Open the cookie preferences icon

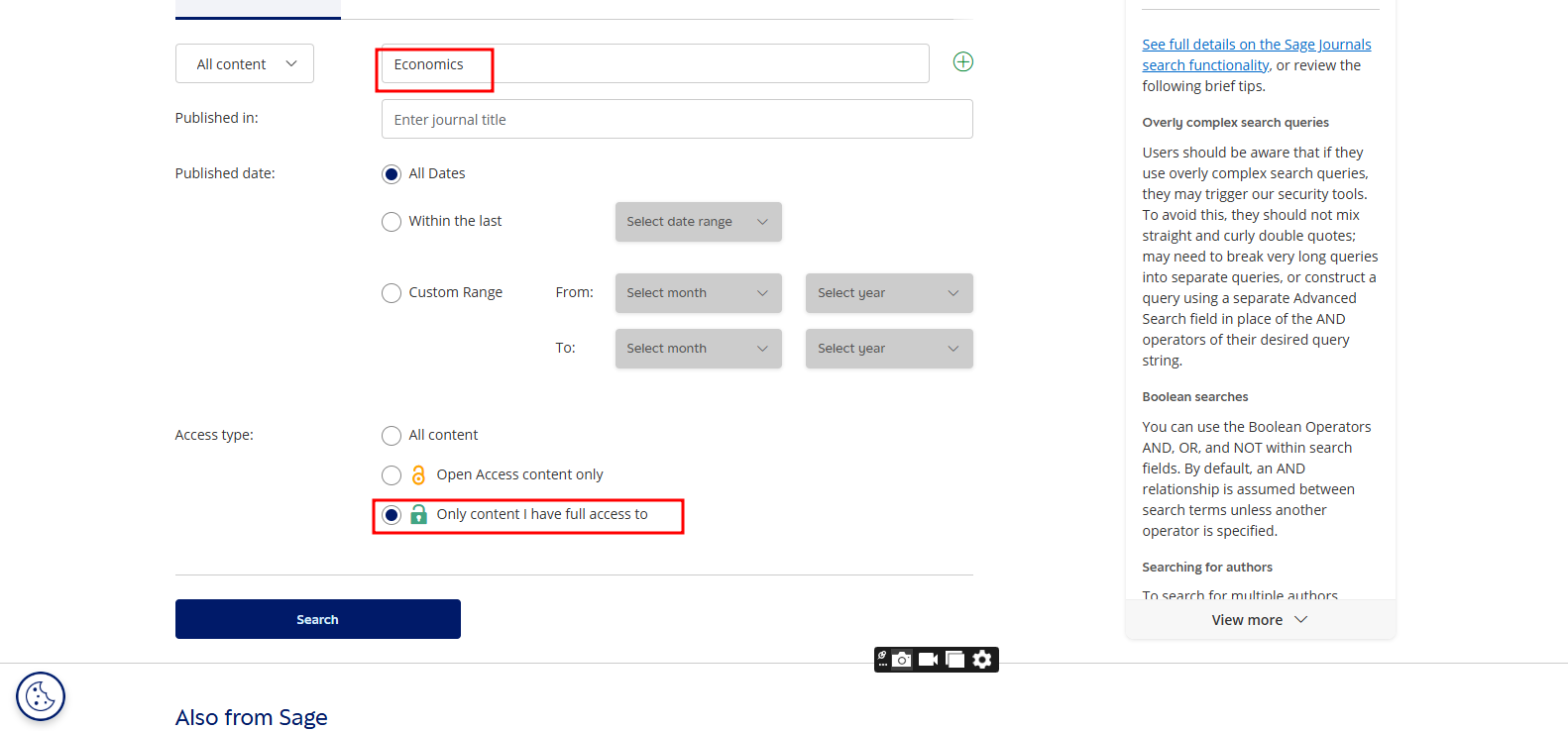(x=41, y=696)
